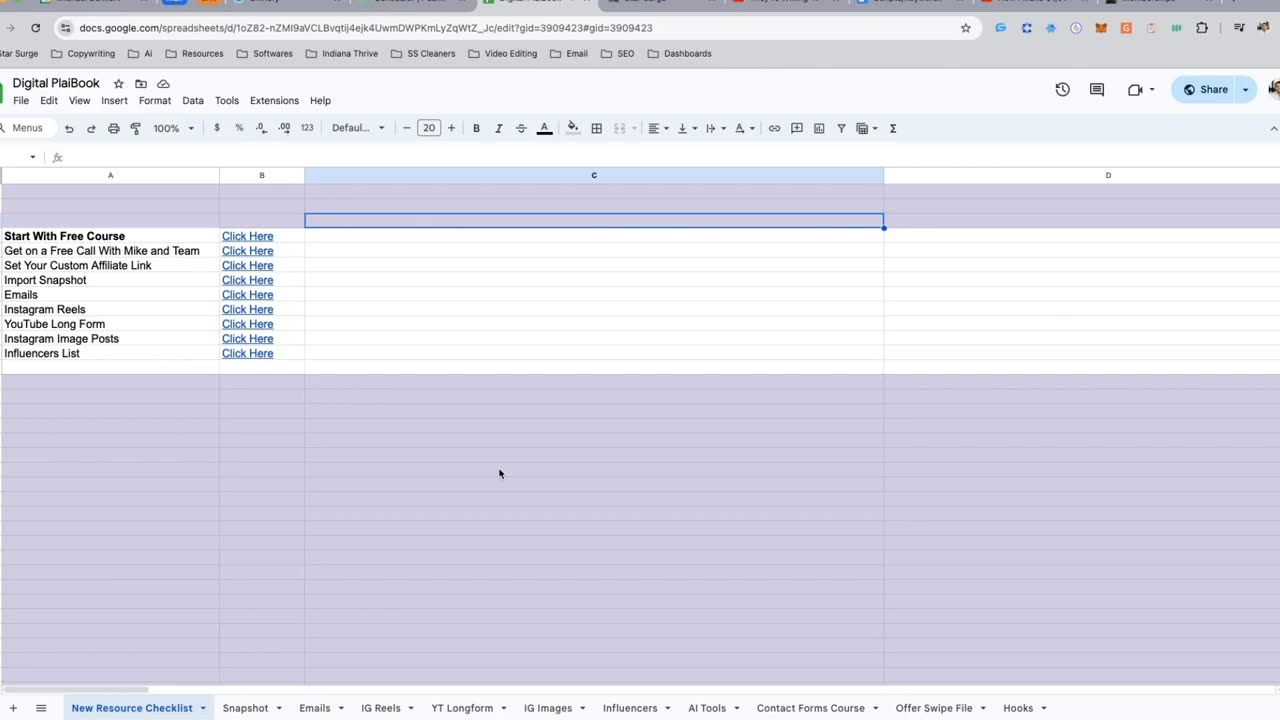Open all sheets list icon
1280x720 pixels.
(x=41, y=708)
